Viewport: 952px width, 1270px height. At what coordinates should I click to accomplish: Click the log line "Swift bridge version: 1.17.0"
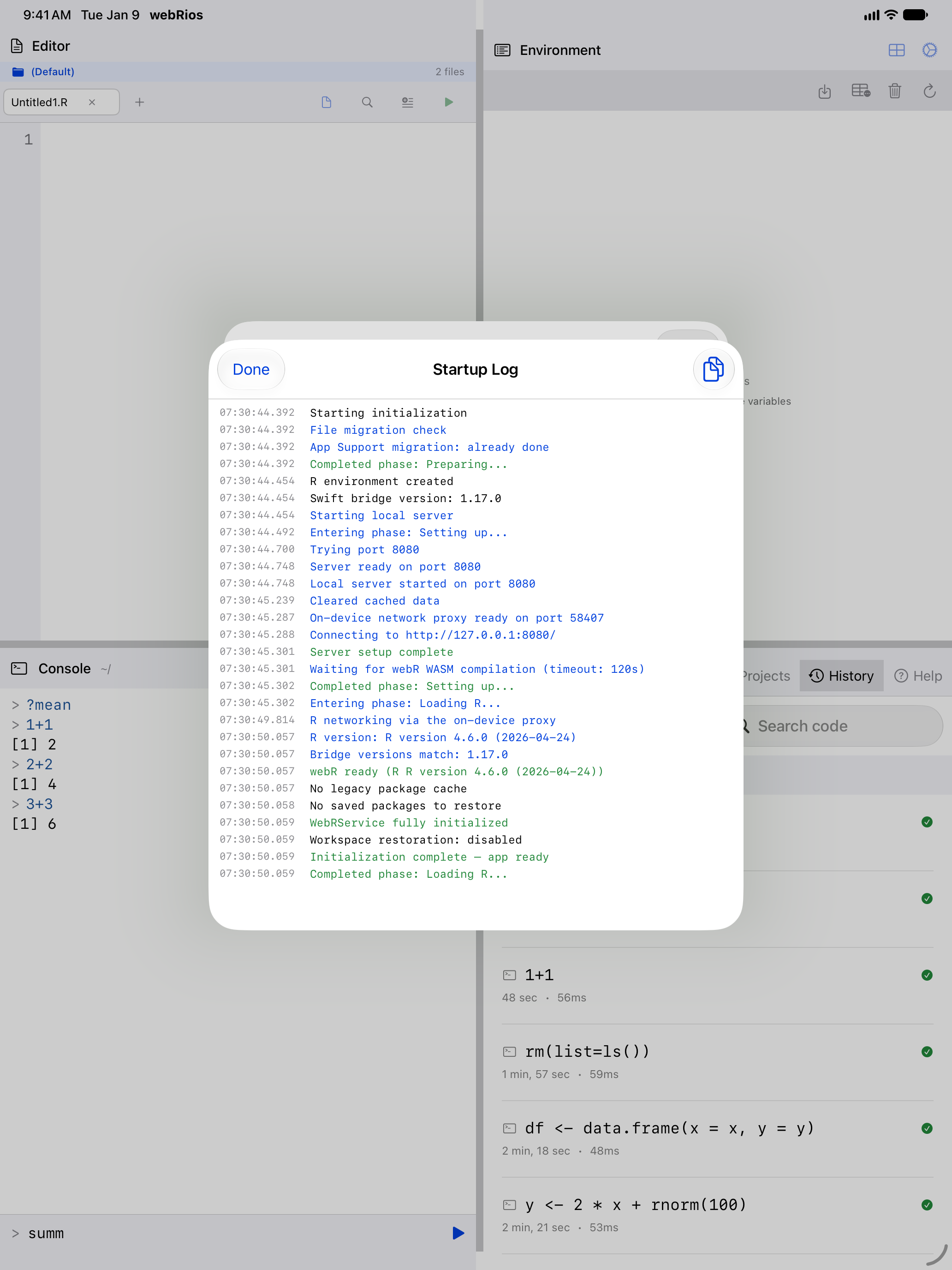405,498
